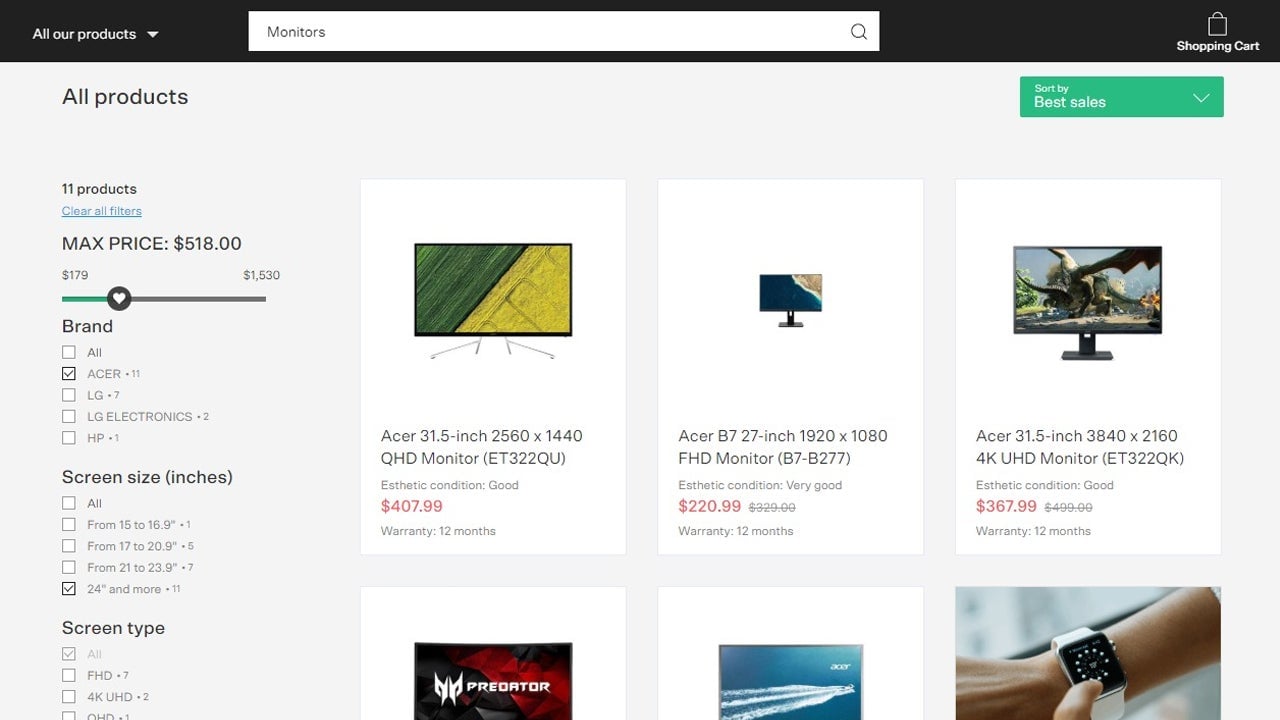Open the Shopping Cart bag icon

(1217, 24)
